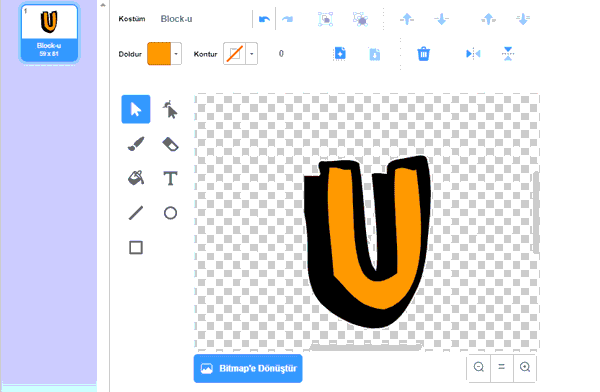Bring selection to front
Screen dimensions: 600x392
click(x=489, y=19)
